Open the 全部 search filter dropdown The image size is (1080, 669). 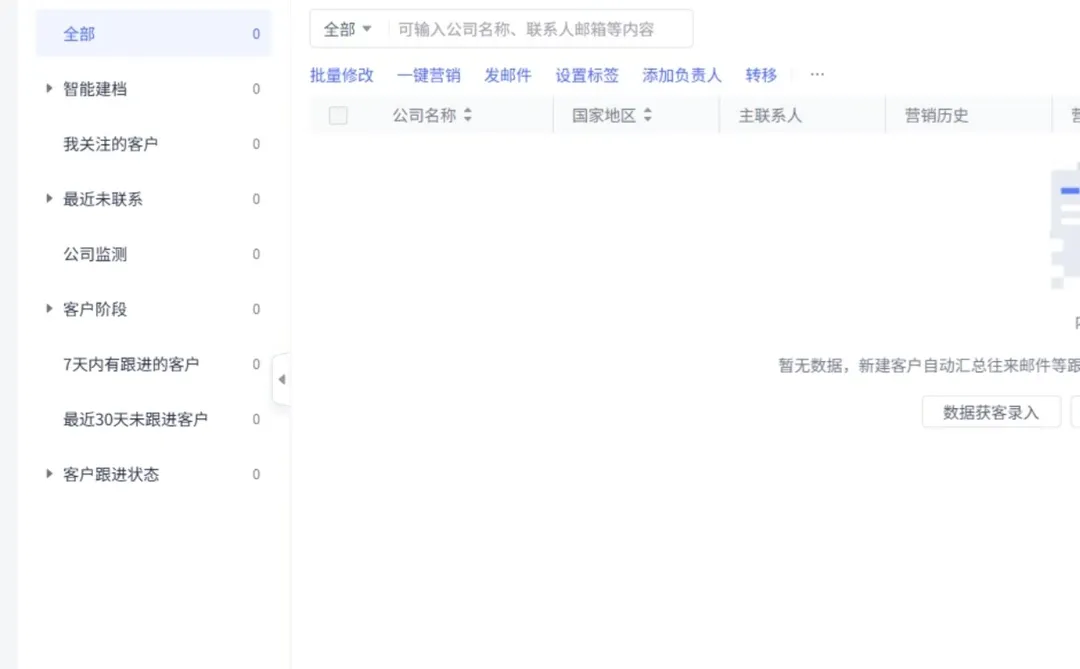tap(345, 29)
